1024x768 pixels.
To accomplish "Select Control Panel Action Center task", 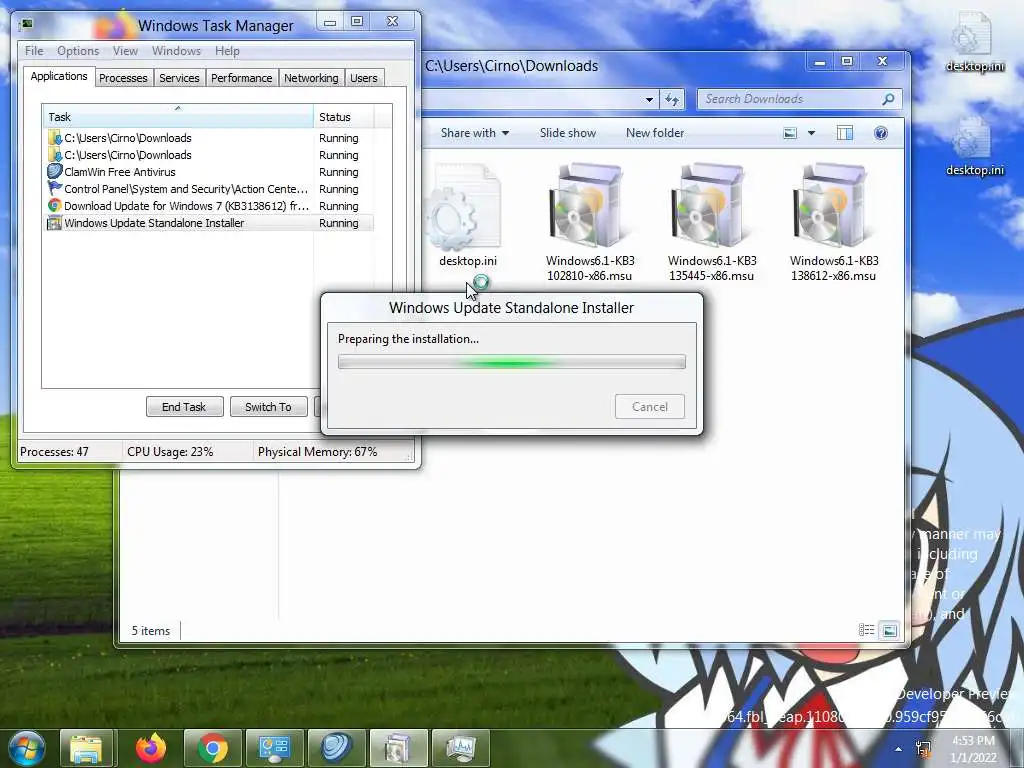I will pyautogui.click(x=209, y=189).
